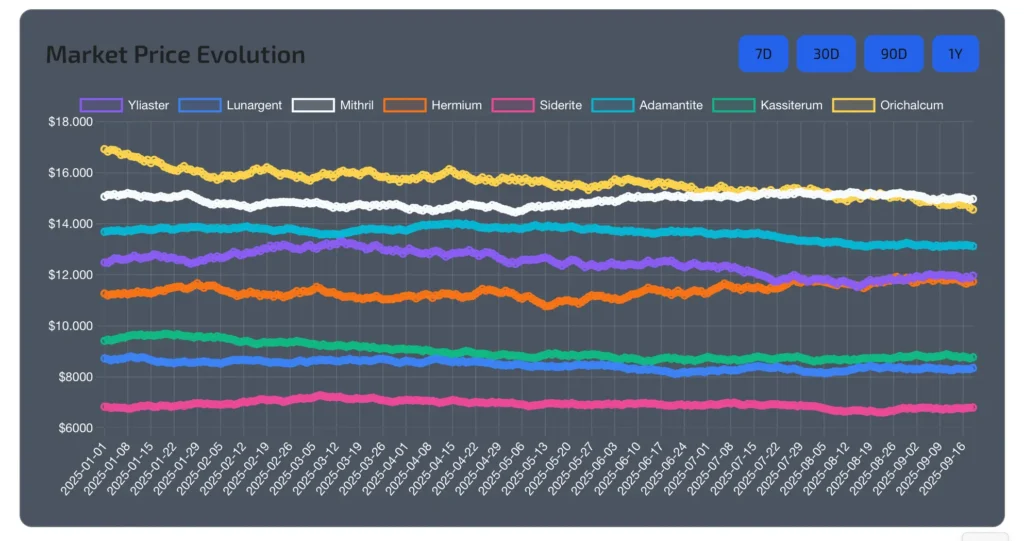Hide the Adamantite line from chart

coord(671,105)
